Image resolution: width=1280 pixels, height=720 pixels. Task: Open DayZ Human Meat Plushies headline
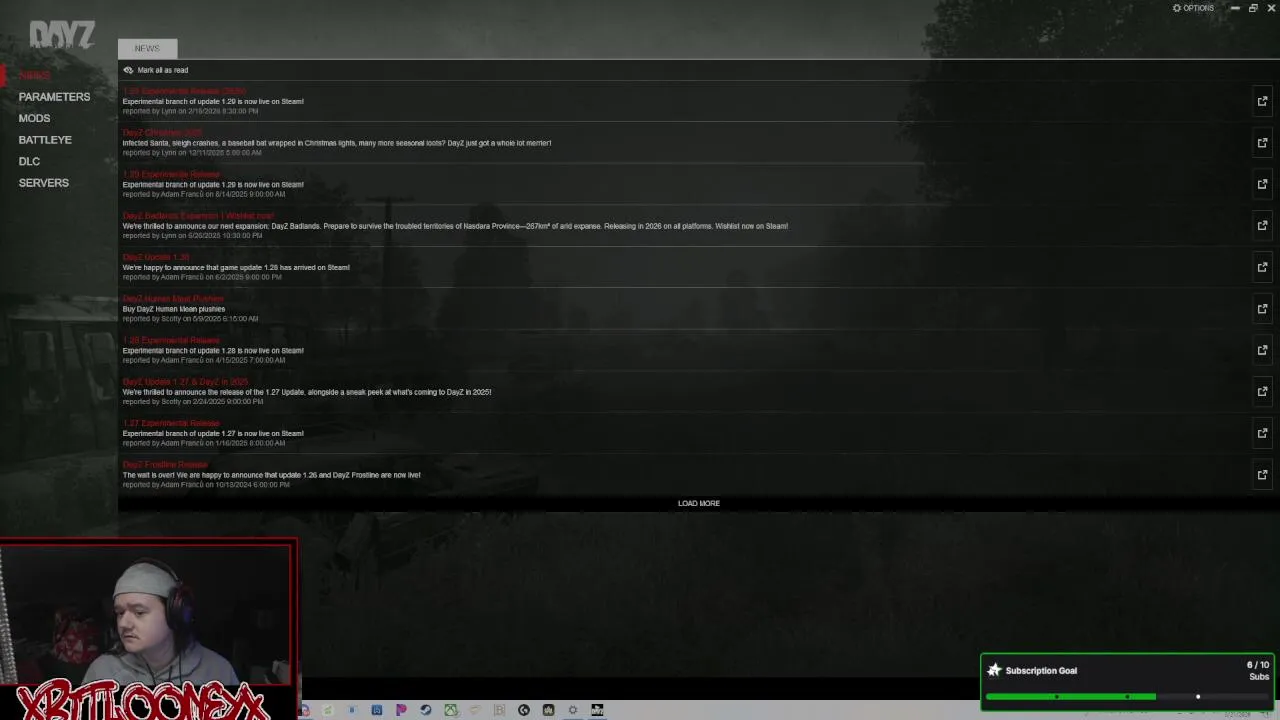pos(173,298)
